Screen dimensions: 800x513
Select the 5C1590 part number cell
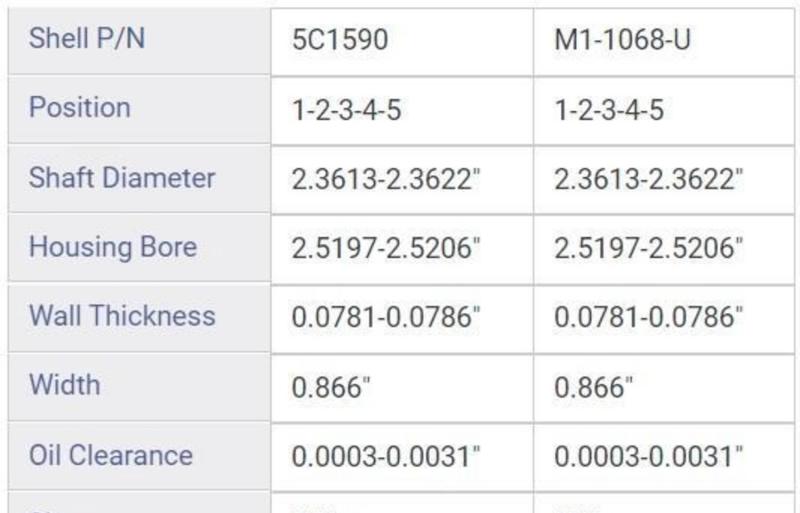point(340,40)
